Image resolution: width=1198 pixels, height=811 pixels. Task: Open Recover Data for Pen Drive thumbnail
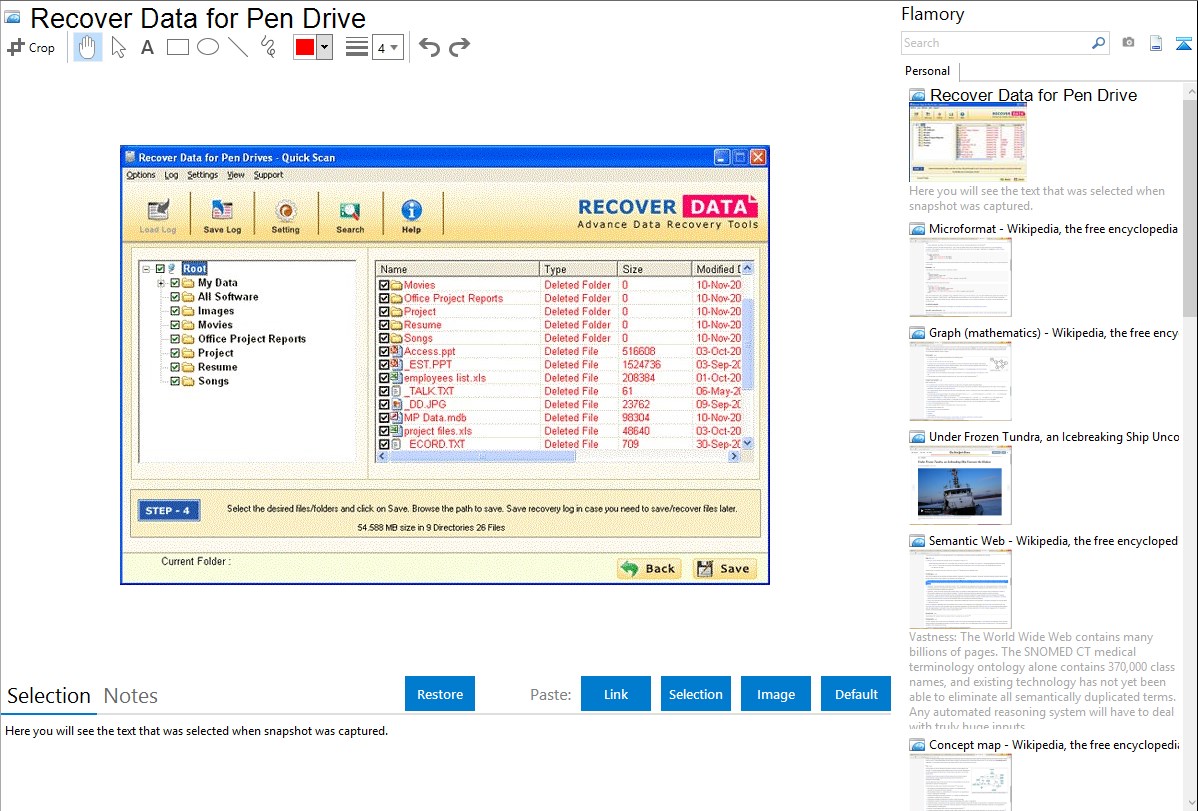(967, 143)
